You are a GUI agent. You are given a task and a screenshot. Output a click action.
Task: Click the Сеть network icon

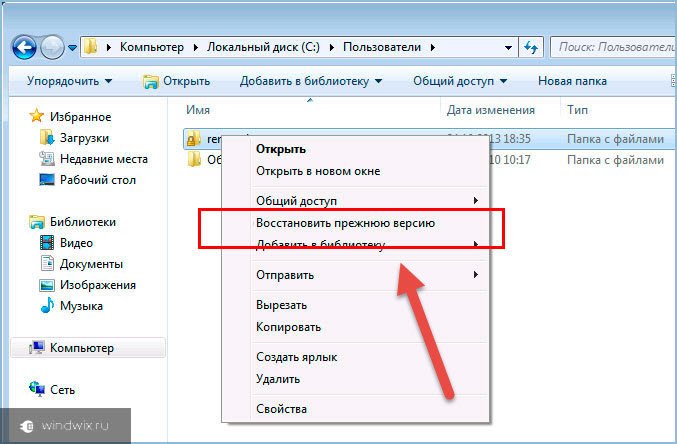point(37,389)
